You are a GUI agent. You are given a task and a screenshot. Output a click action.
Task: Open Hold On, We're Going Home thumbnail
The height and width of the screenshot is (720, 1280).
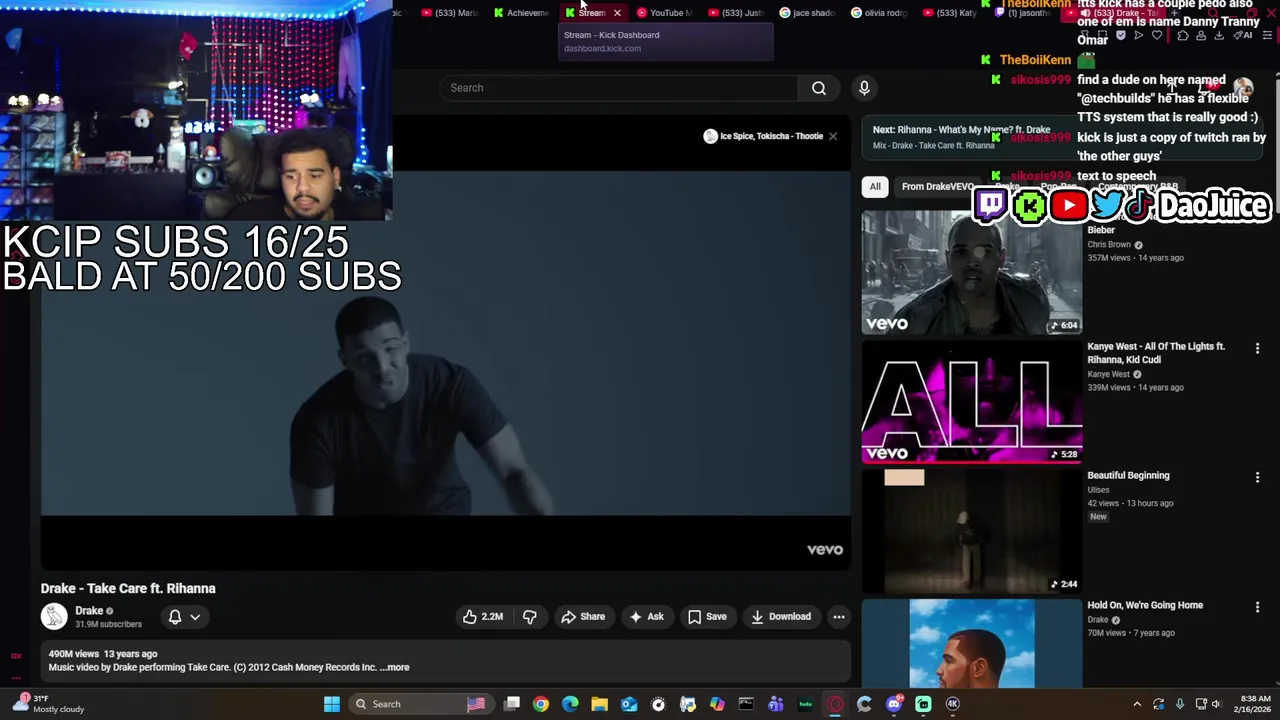pos(971,644)
